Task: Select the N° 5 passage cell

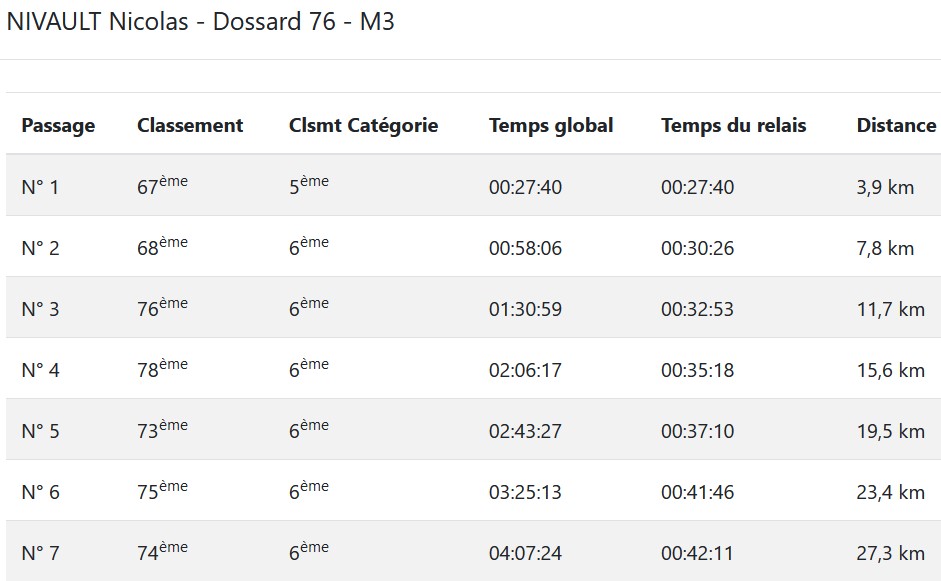Action: coord(40,431)
